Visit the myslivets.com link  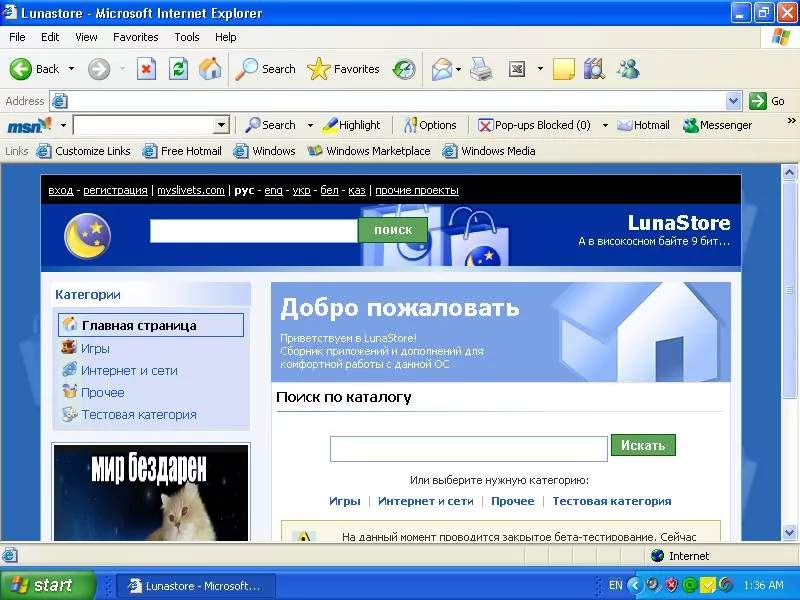pyautogui.click(x=191, y=190)
